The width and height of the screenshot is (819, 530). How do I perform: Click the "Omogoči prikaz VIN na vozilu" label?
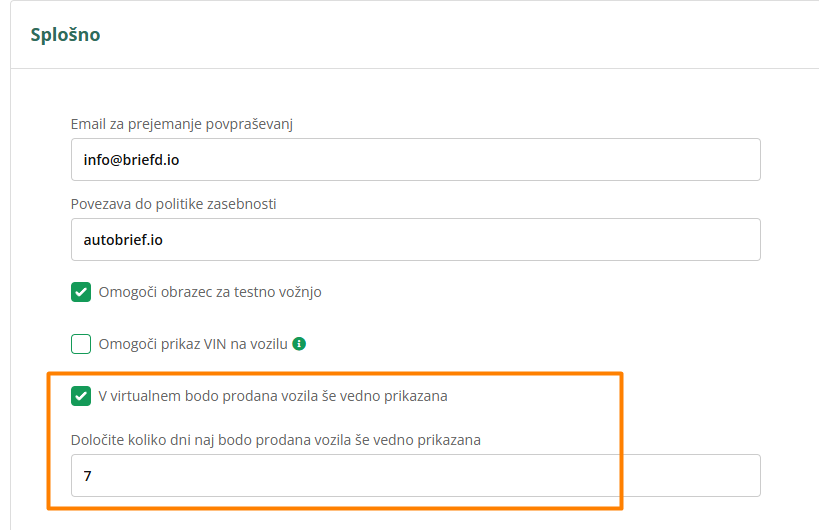(x=193, y=345)
